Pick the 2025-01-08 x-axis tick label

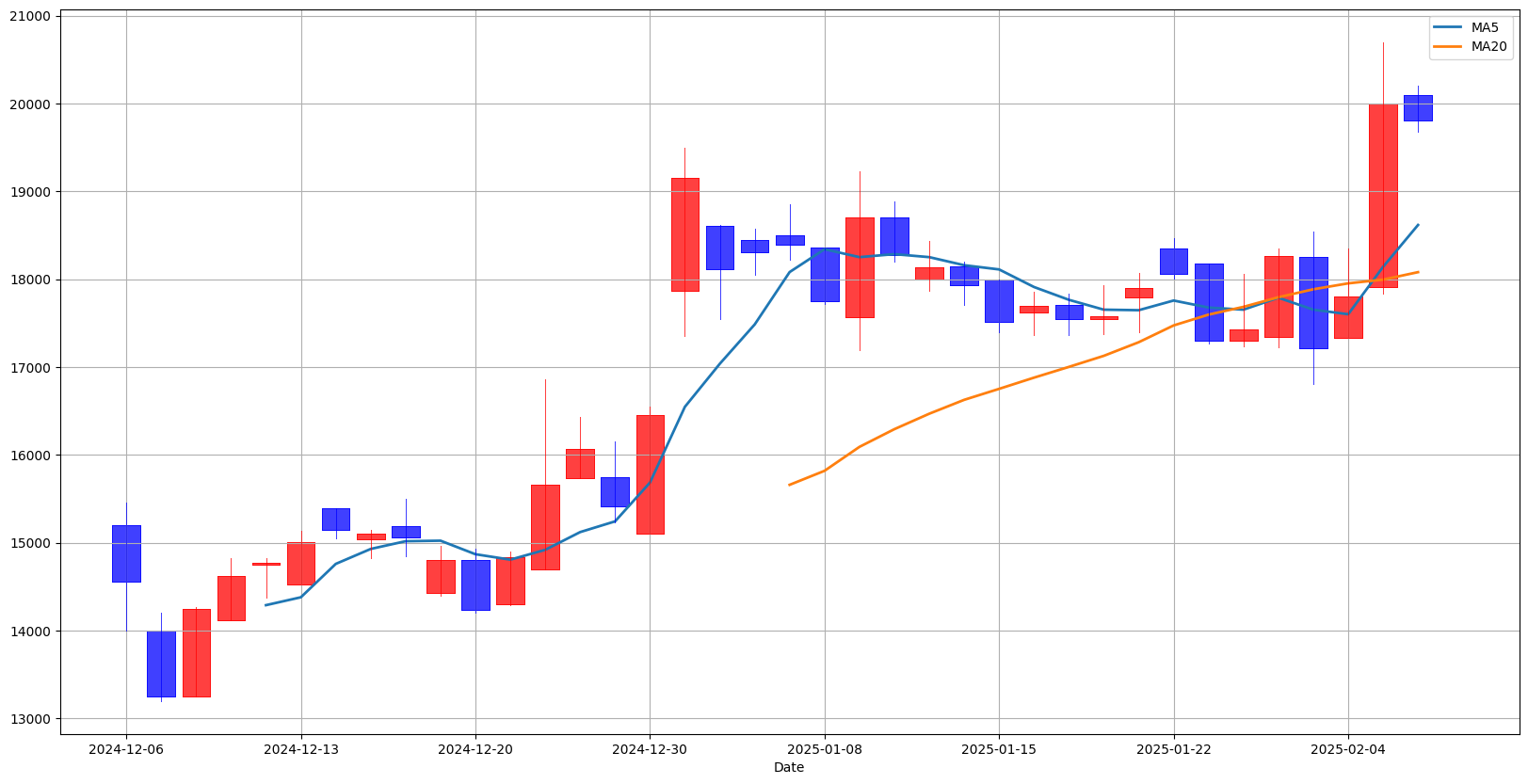[x=825, y=749]
